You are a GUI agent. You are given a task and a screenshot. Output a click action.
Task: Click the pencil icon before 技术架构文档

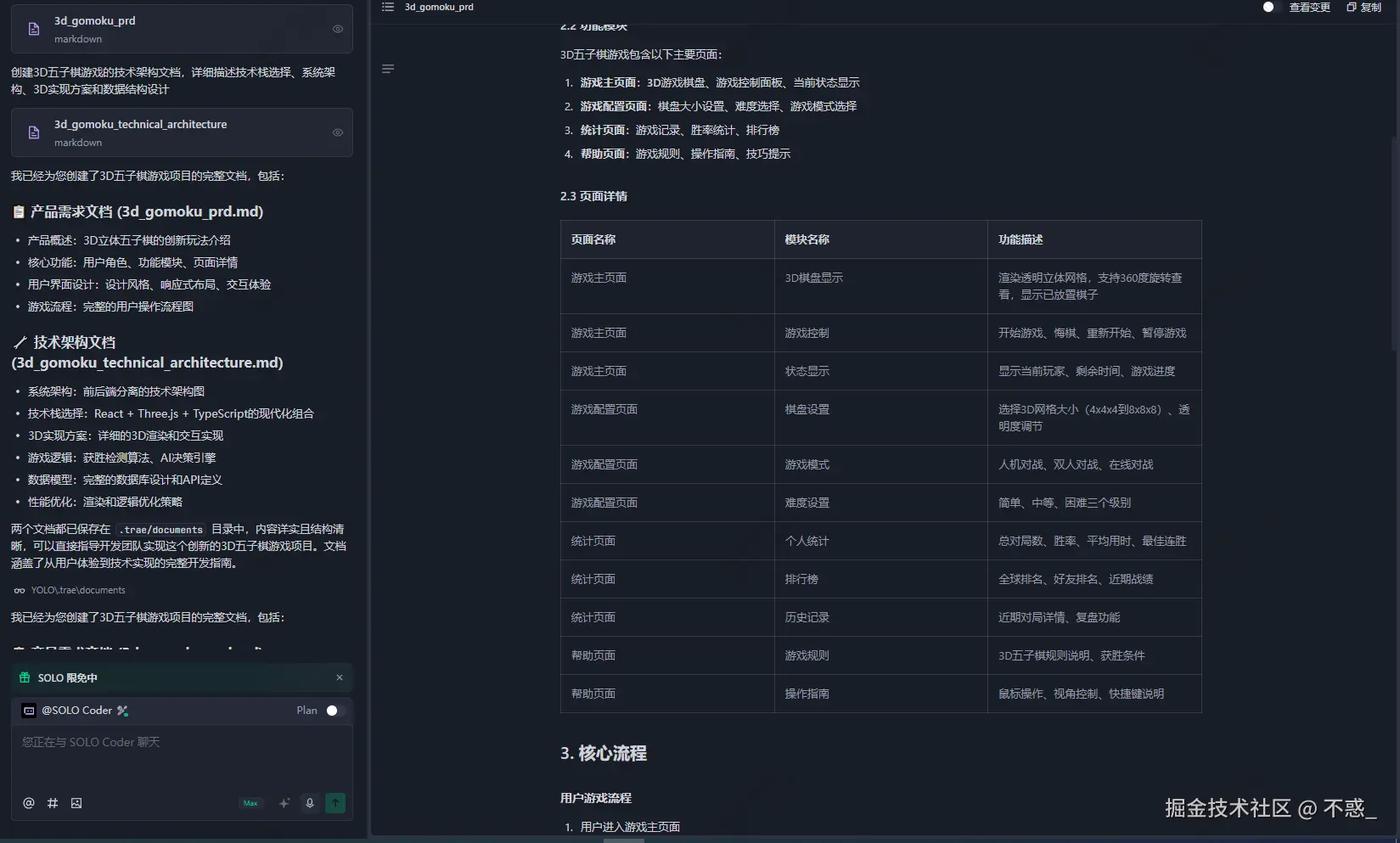pos(20,343)
